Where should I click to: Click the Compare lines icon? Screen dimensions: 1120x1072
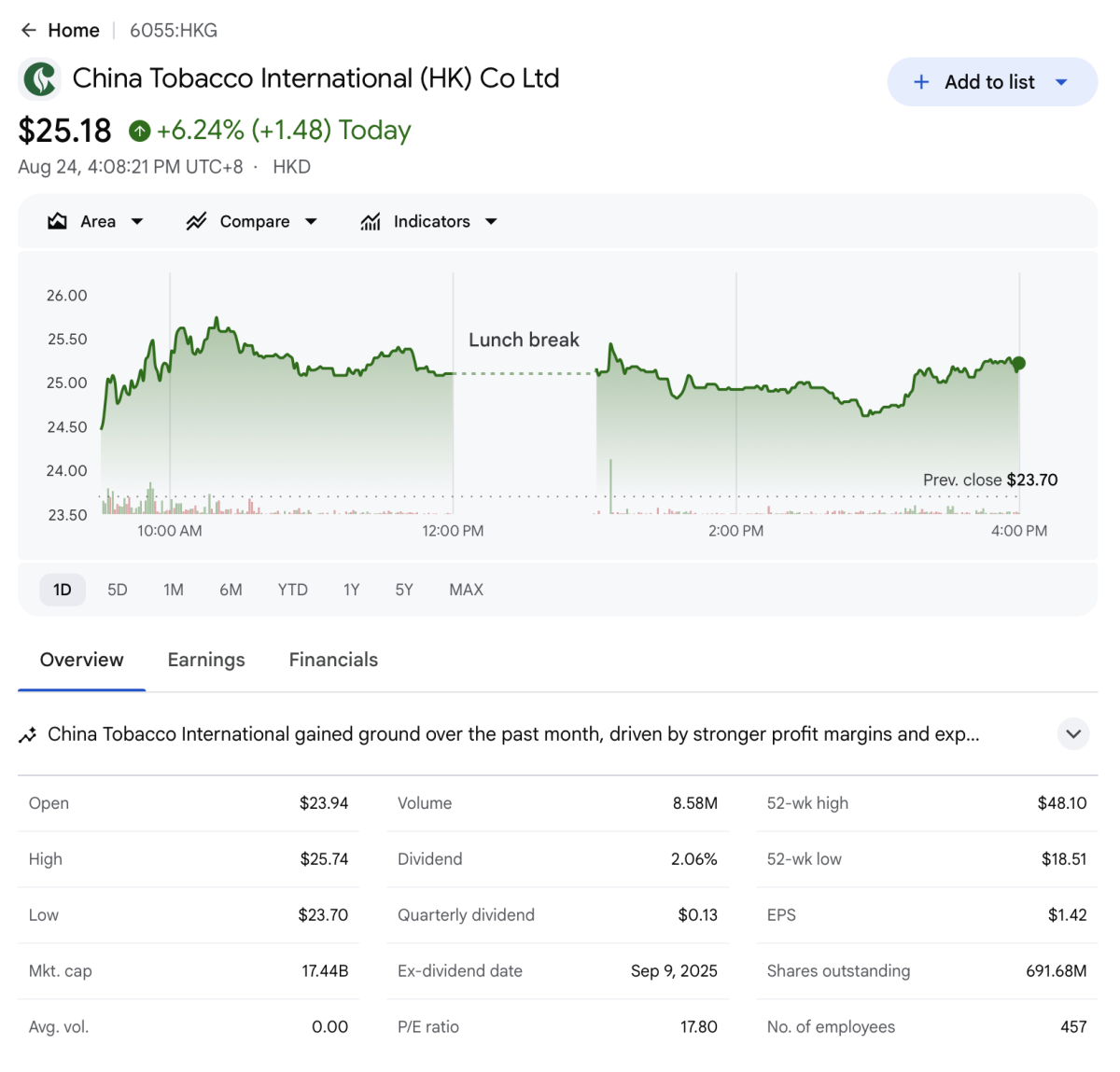click(196, 221)
